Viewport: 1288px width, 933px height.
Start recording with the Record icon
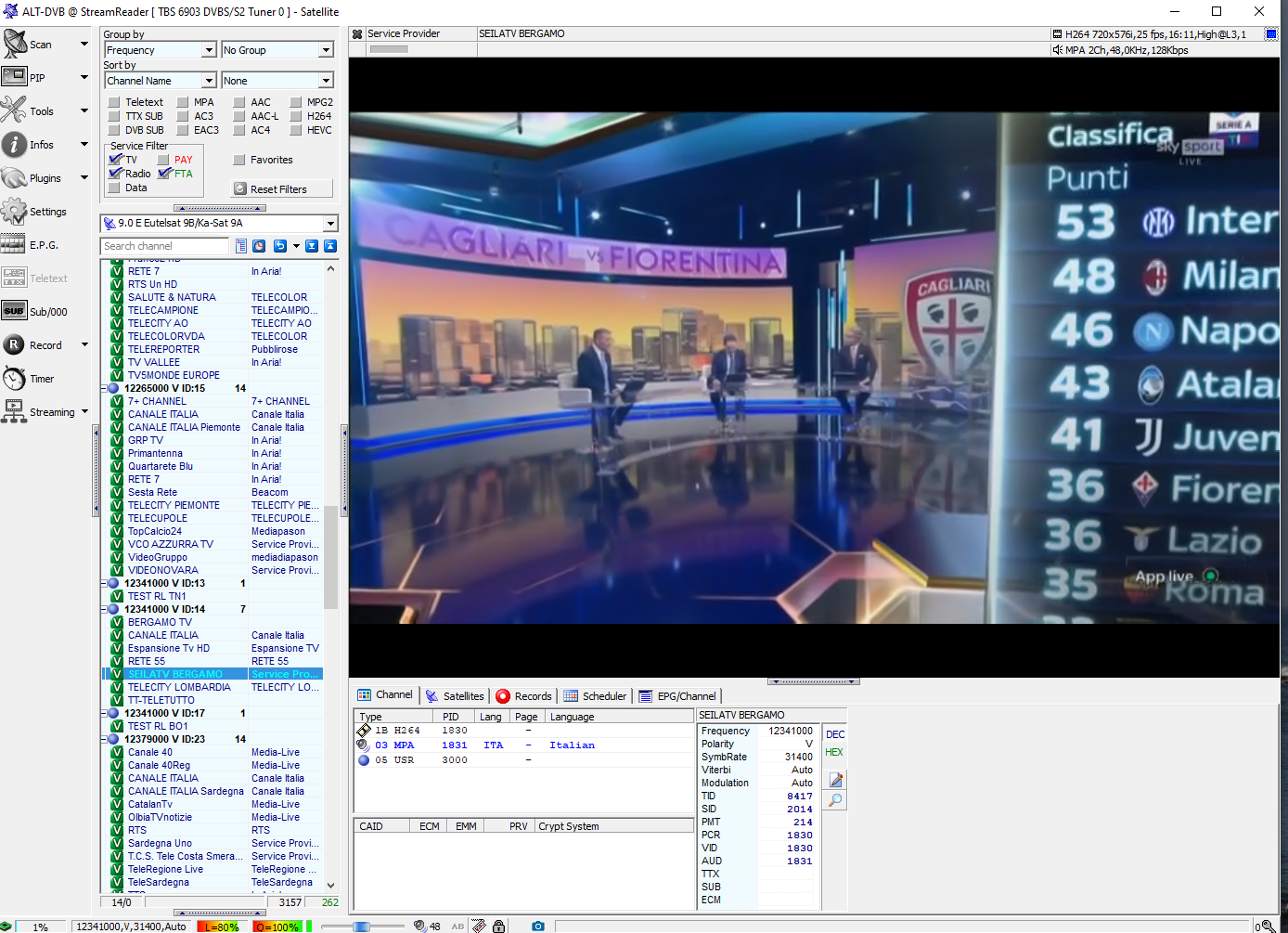14,344
